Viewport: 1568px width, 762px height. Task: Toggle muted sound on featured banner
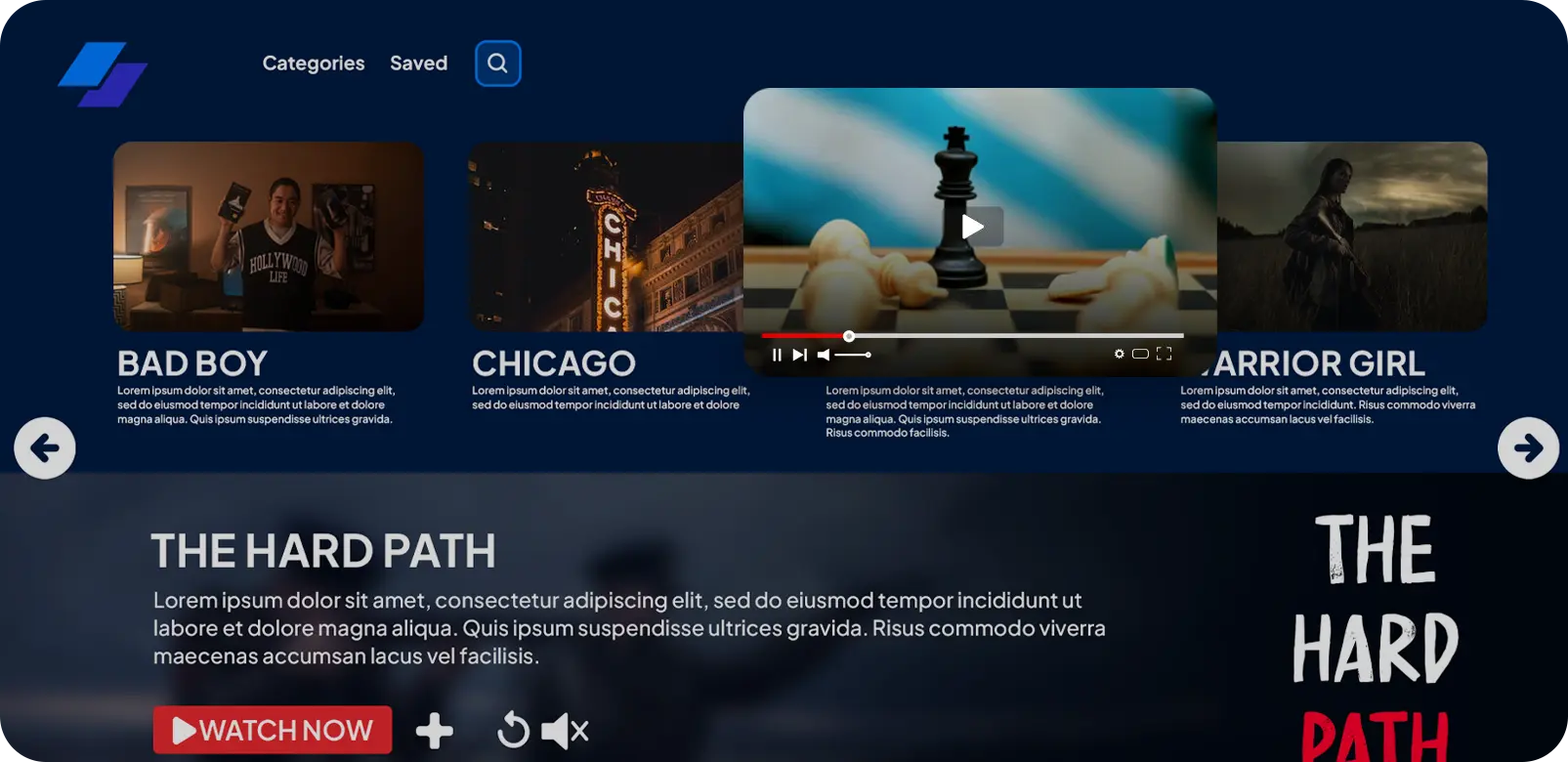[566, 731]
